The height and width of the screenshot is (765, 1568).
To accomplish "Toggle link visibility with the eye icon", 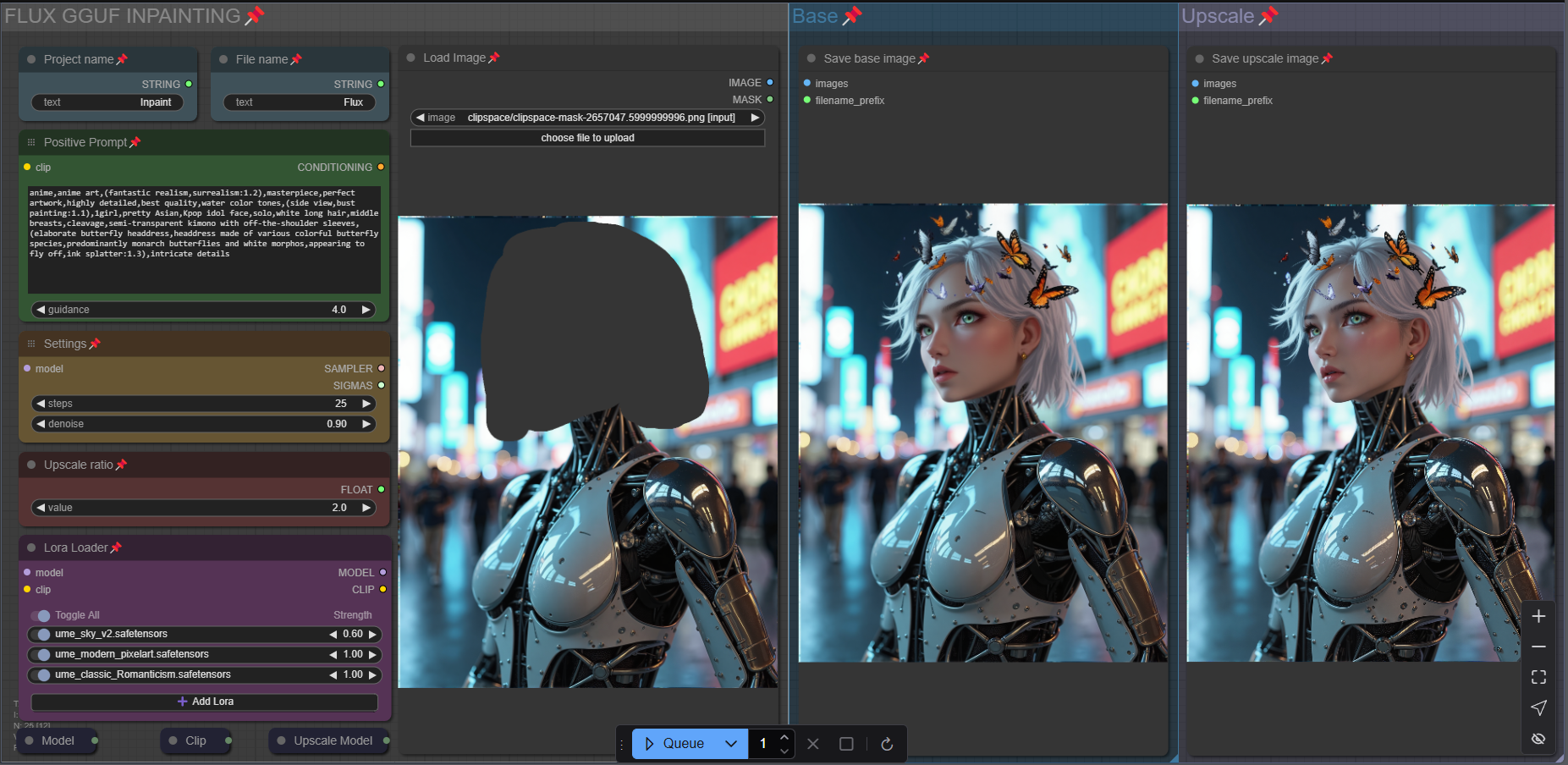I will click(1538, 739).
